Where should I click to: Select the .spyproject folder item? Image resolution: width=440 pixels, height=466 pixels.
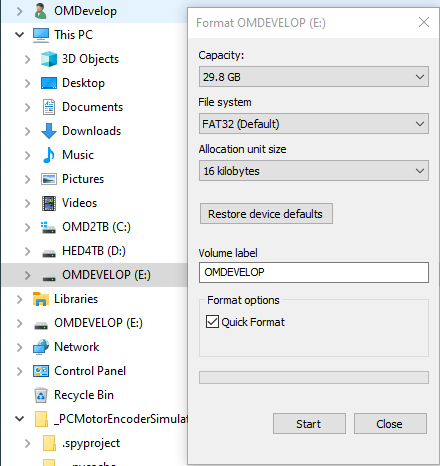[x=91, y=443]
